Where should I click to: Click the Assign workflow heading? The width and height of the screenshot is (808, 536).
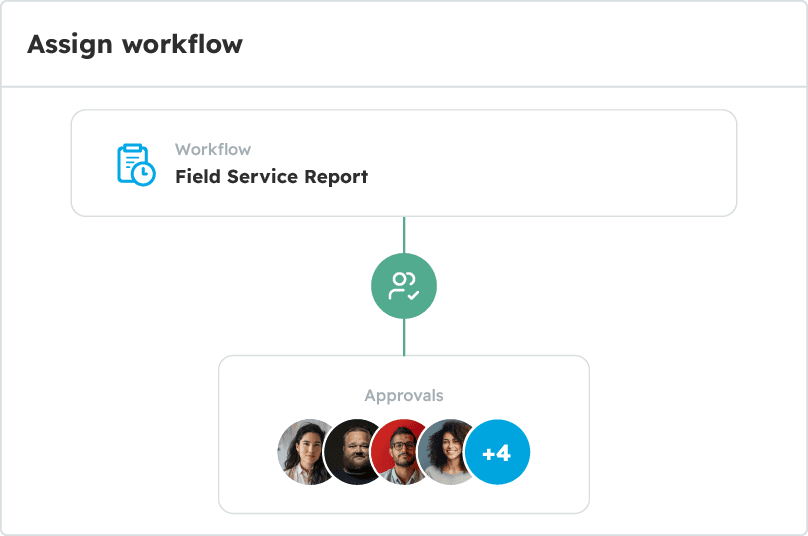coord(135,44)
